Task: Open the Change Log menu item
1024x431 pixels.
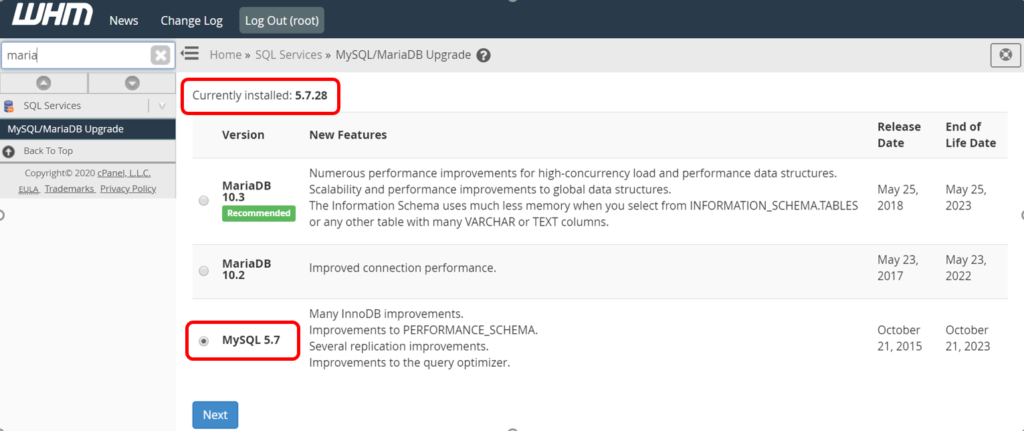Action: pos(190,20)
